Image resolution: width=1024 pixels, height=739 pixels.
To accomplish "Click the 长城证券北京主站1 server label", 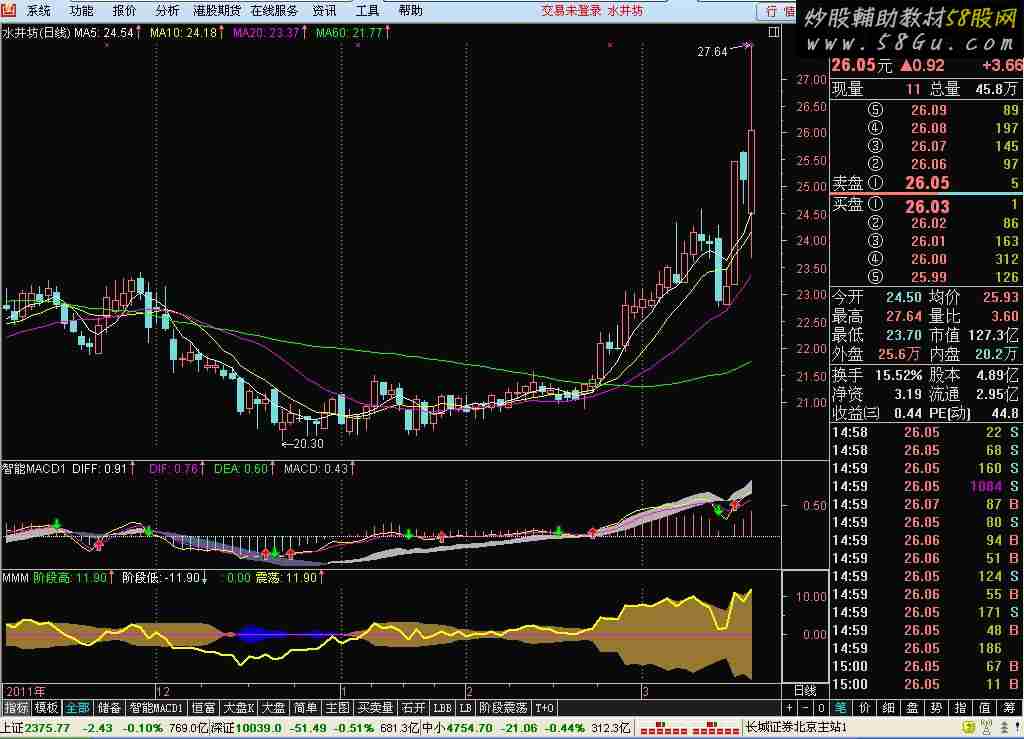I will coord(797,727).
